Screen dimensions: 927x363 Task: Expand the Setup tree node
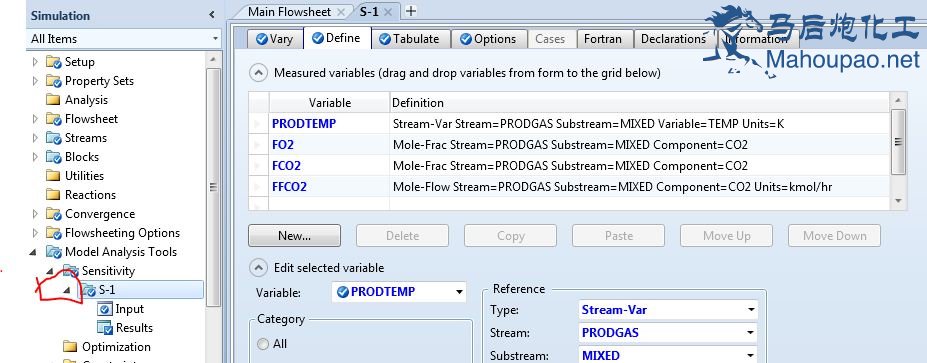(35, 62)
